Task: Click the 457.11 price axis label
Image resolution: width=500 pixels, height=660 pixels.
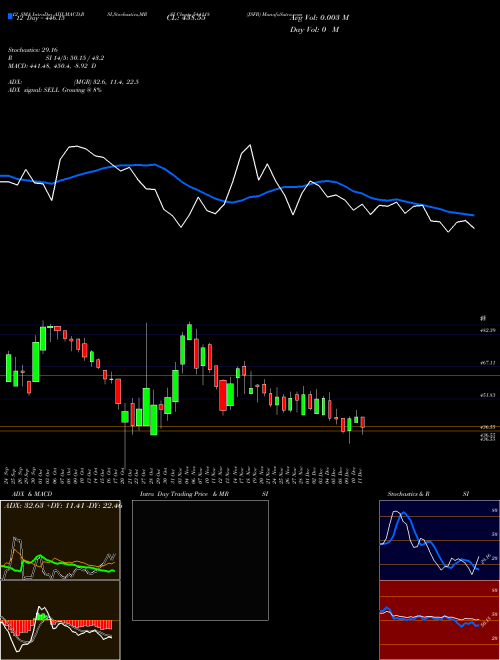Action: [x=488, y=362]
